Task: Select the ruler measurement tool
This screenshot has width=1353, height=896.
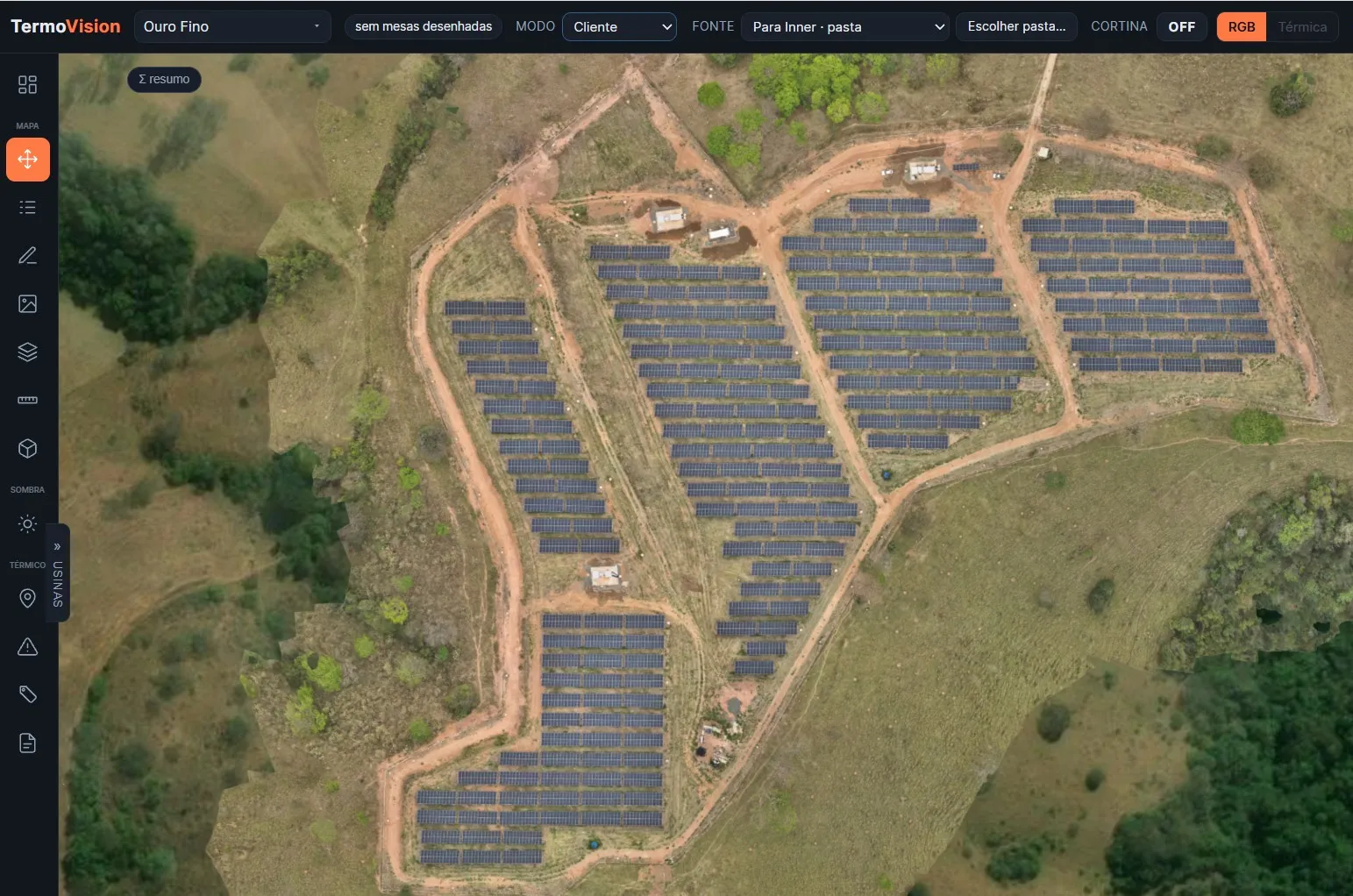Action: pos(27,400)
